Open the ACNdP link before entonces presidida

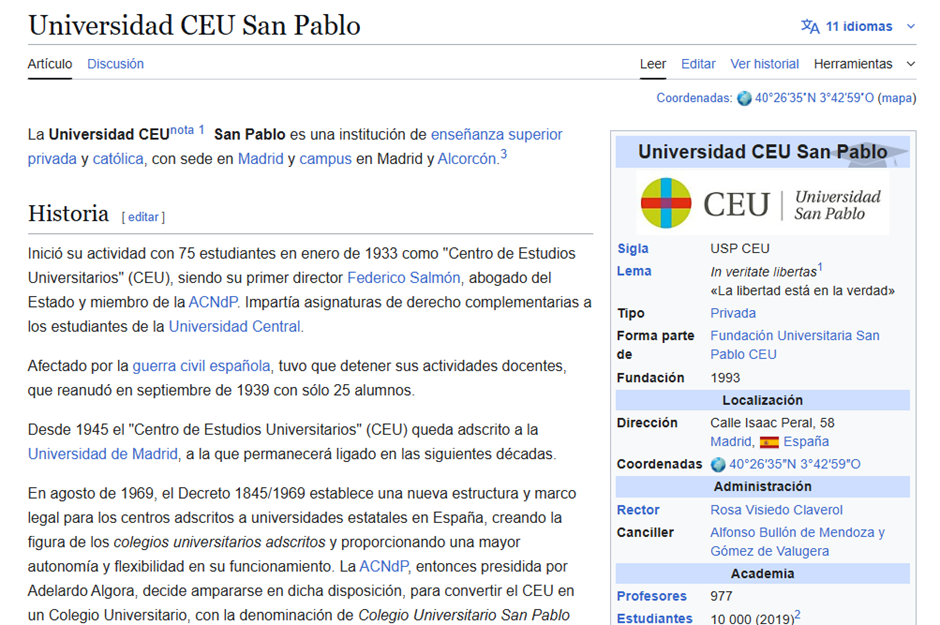pos(384,567)
